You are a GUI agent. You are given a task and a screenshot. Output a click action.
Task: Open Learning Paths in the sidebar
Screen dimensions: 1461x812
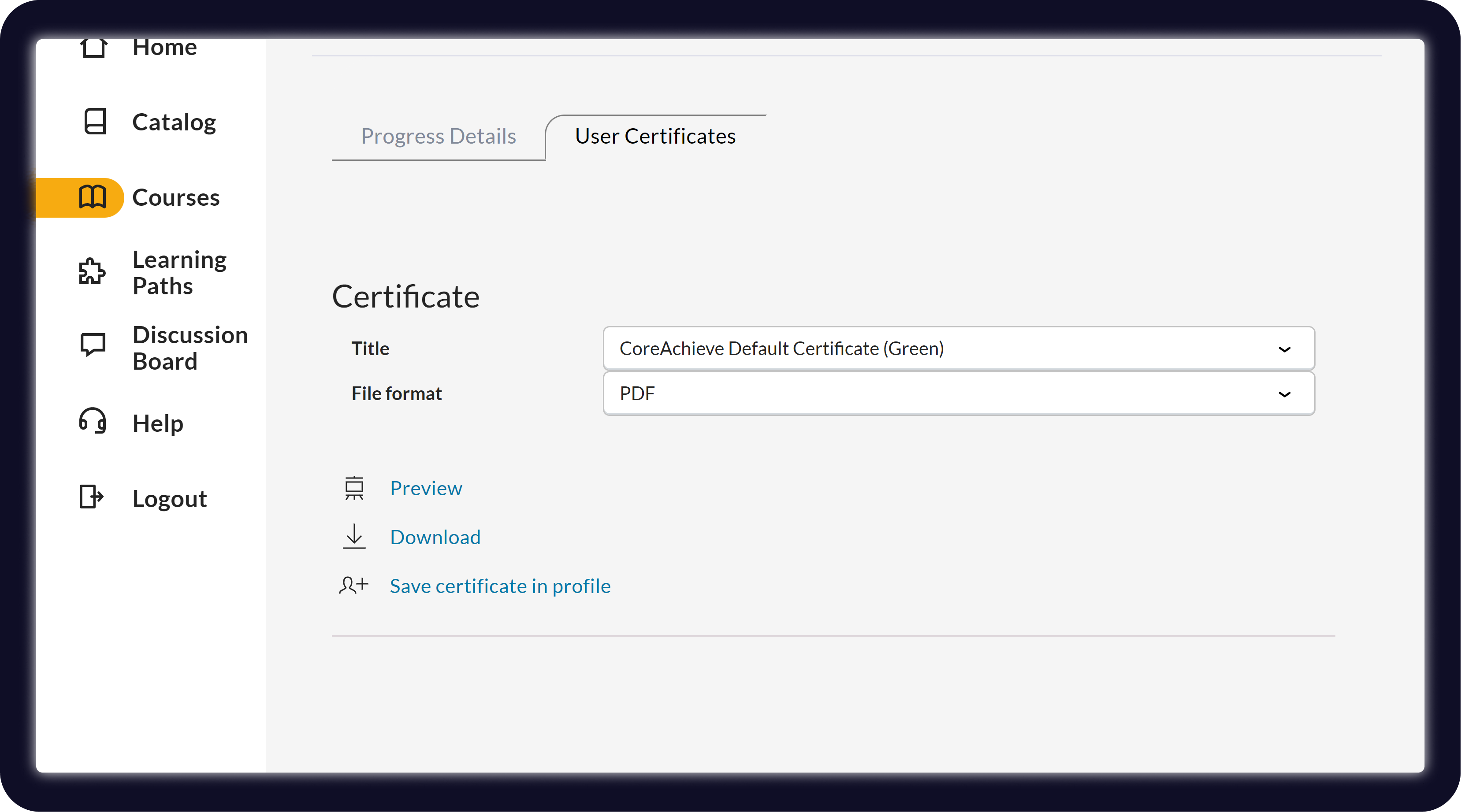[x=179, y=273]
